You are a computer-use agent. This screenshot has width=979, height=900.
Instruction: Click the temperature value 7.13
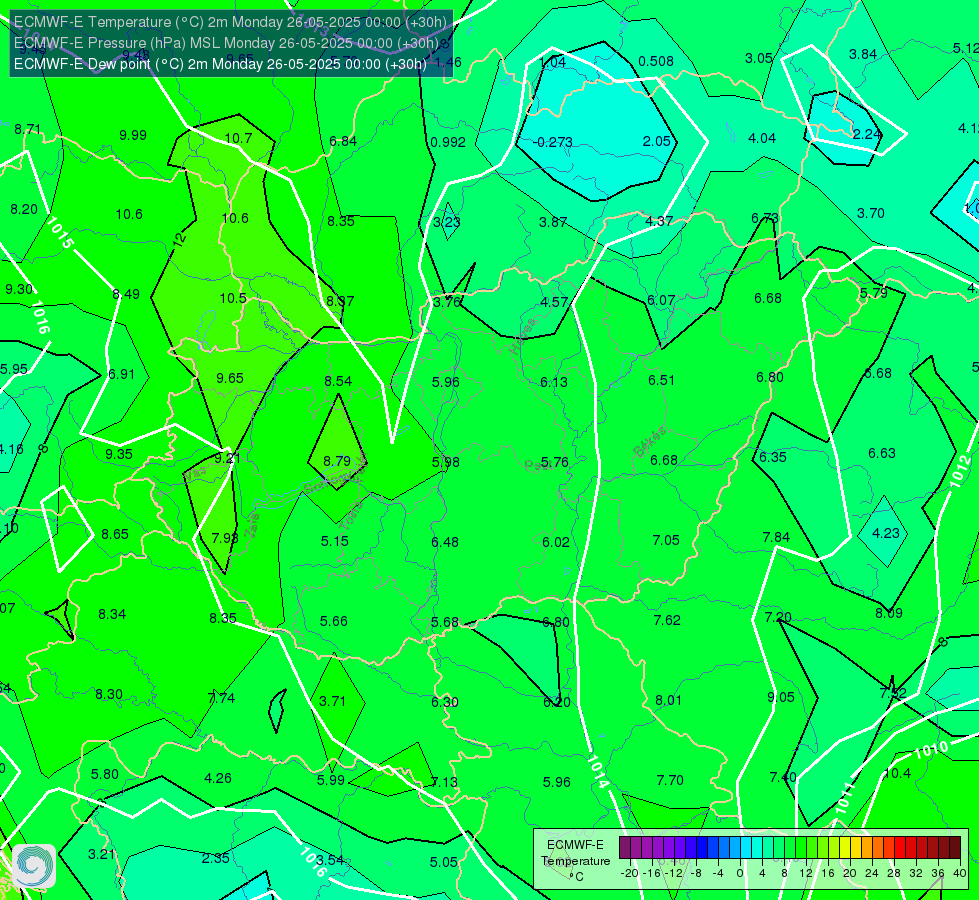[x=445, y=782]
